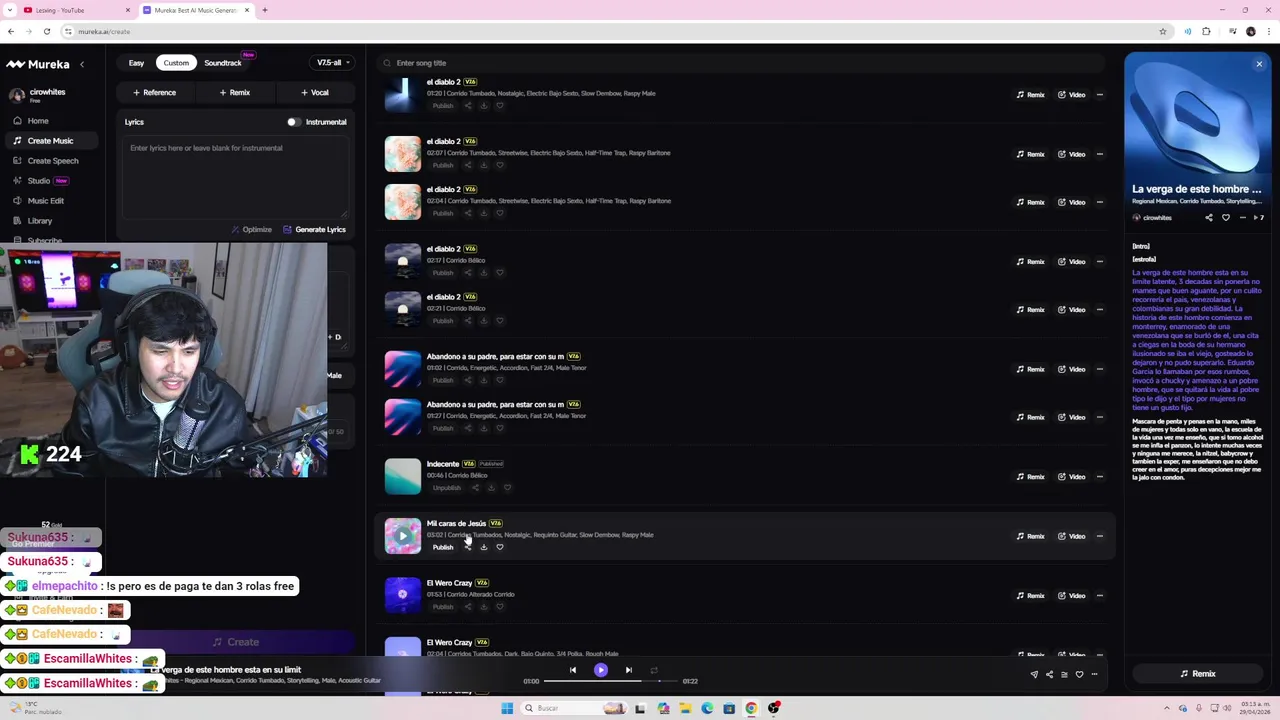Create Video for Mil caras de Jesús

[x=1072, y=536]
